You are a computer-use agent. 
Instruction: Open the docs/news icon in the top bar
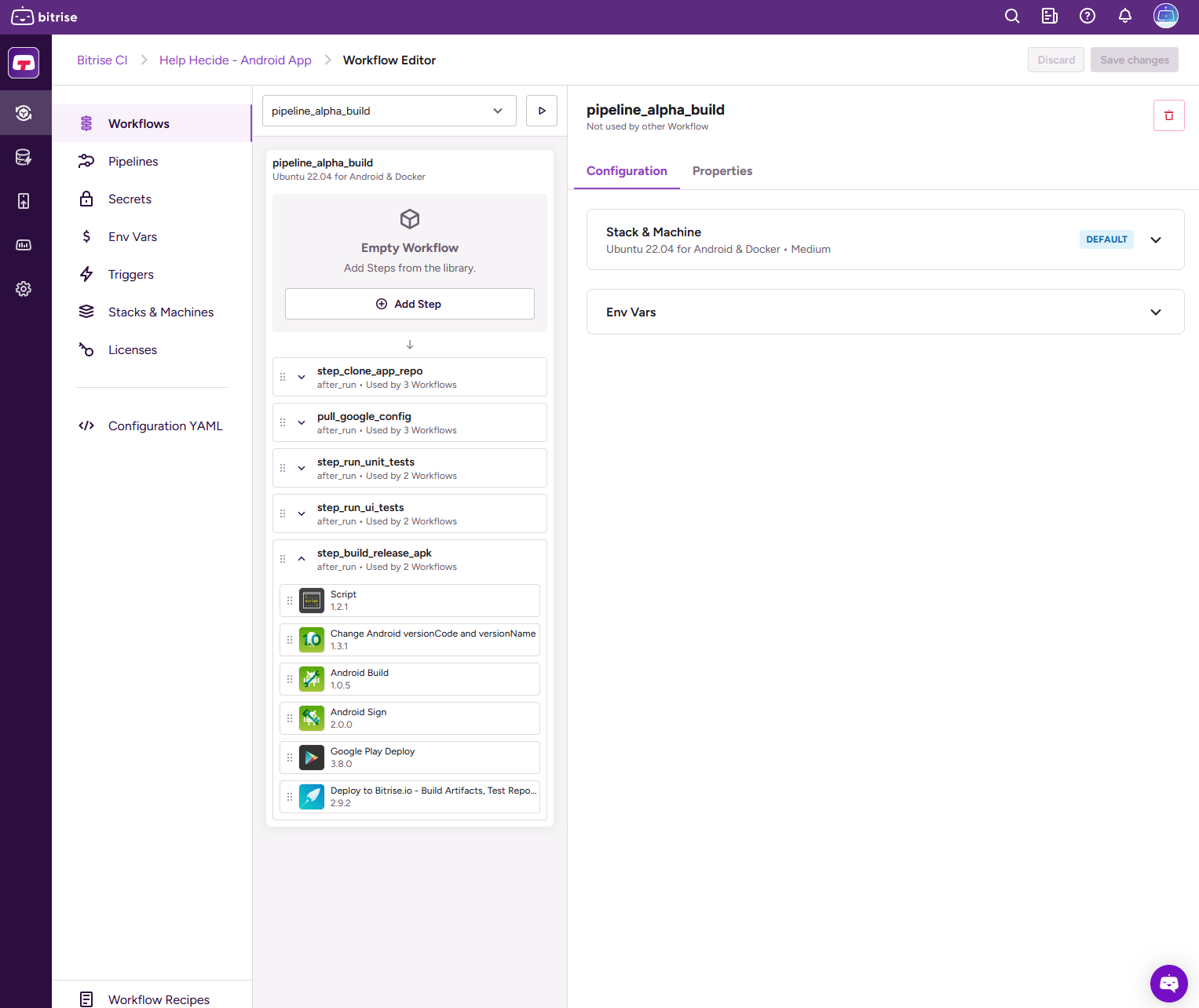1050,16
